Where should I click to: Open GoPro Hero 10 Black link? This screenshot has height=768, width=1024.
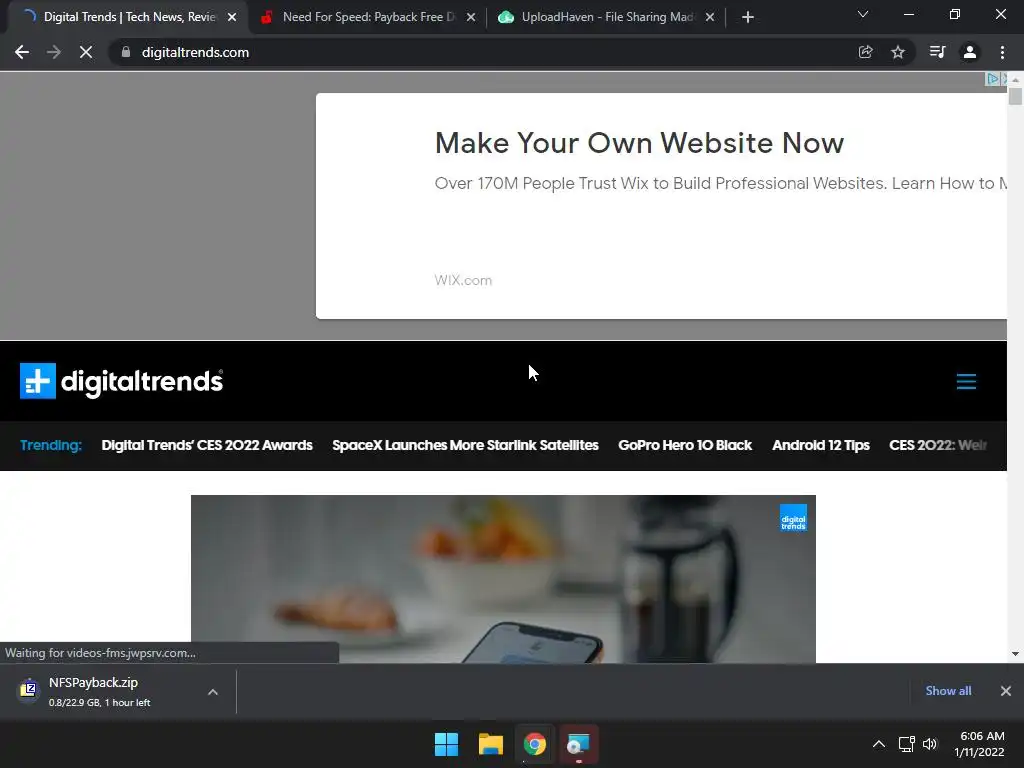pos(685,445)
